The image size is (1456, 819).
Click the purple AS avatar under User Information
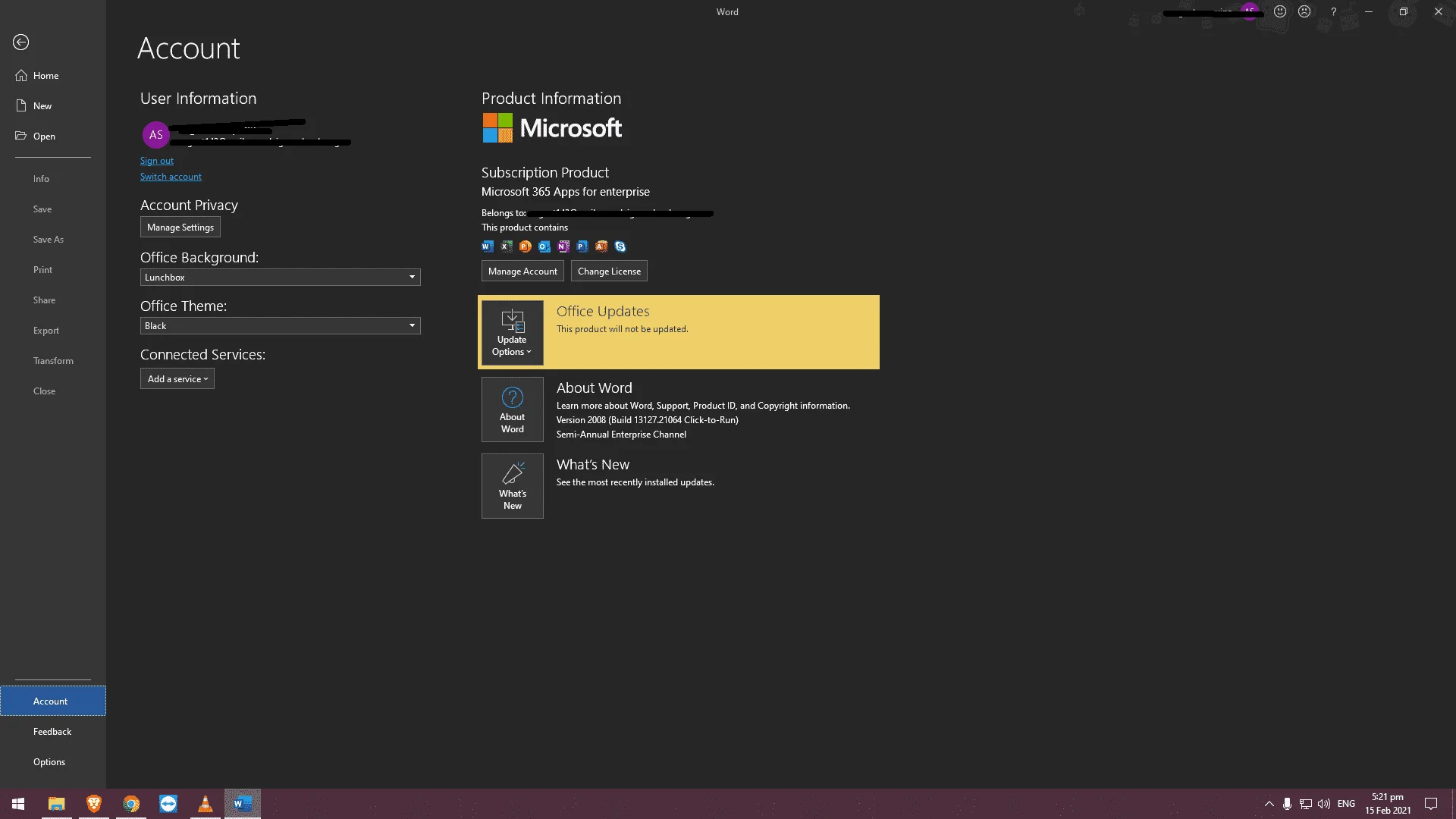[x=155, y=135]
